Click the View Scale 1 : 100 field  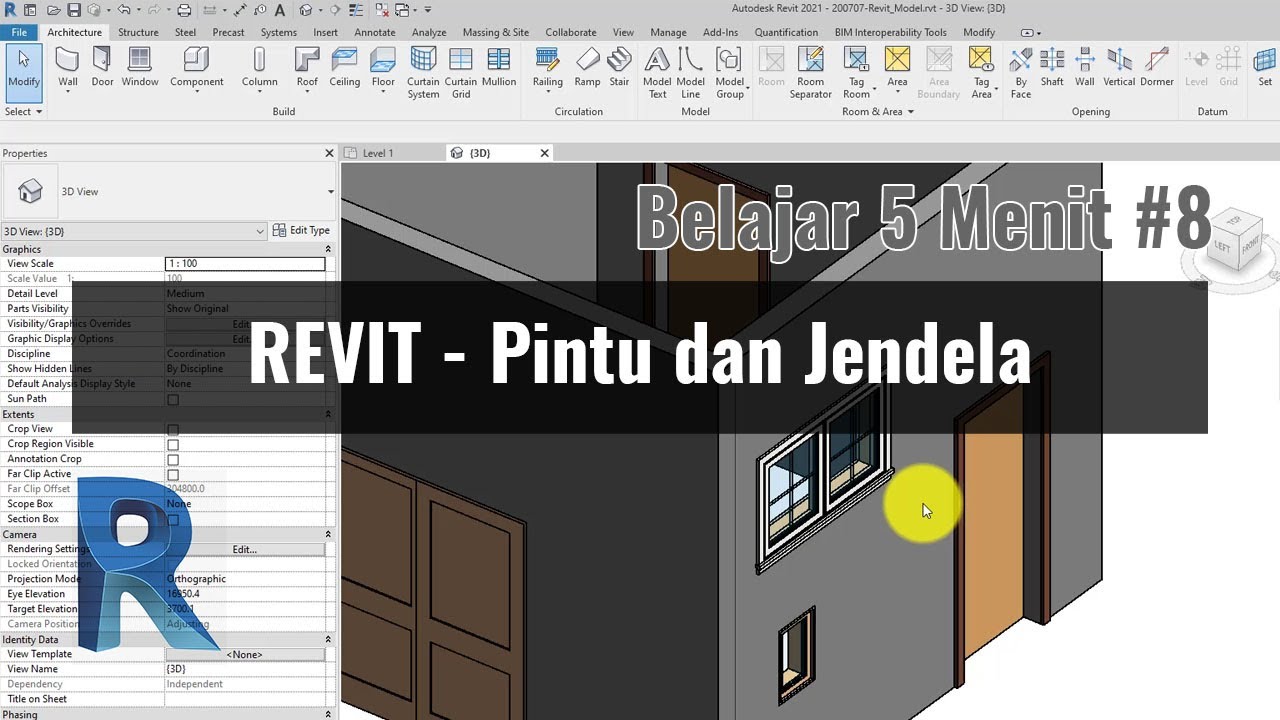[x=245, y=264]
